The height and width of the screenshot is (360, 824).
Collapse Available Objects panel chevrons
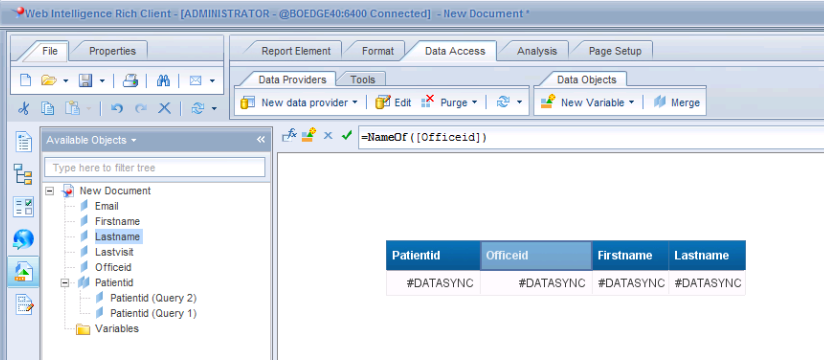(x=261, y=140)
